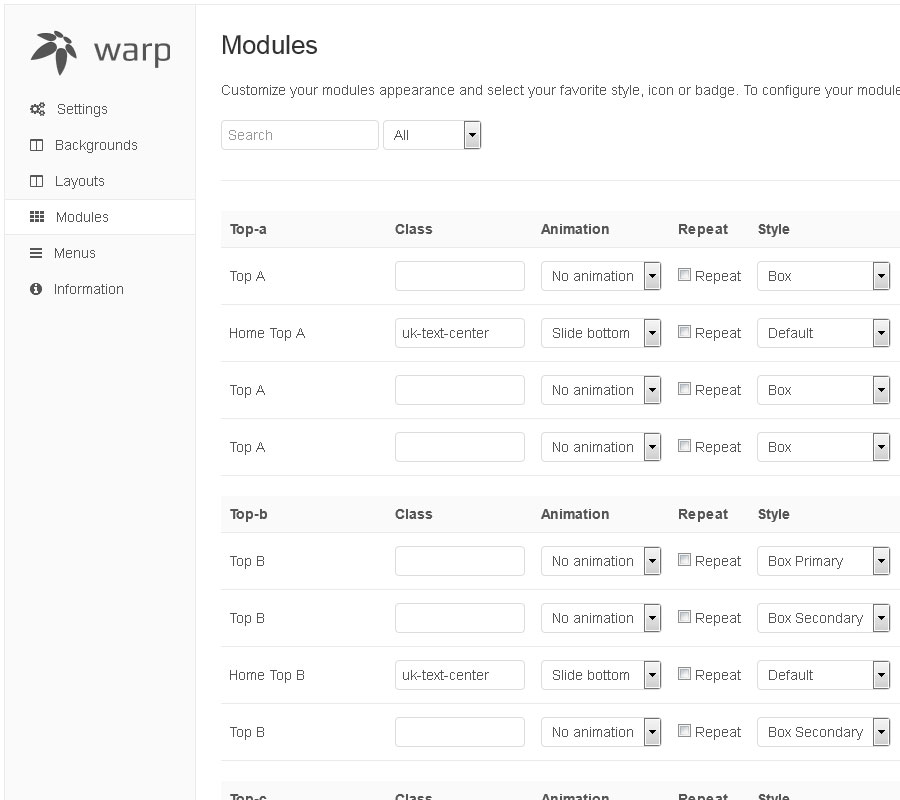Screen dimensions: 900x800
Task: Open the Box Primary style dropdown
Action: pyautogui.click(x=822, y=561)
